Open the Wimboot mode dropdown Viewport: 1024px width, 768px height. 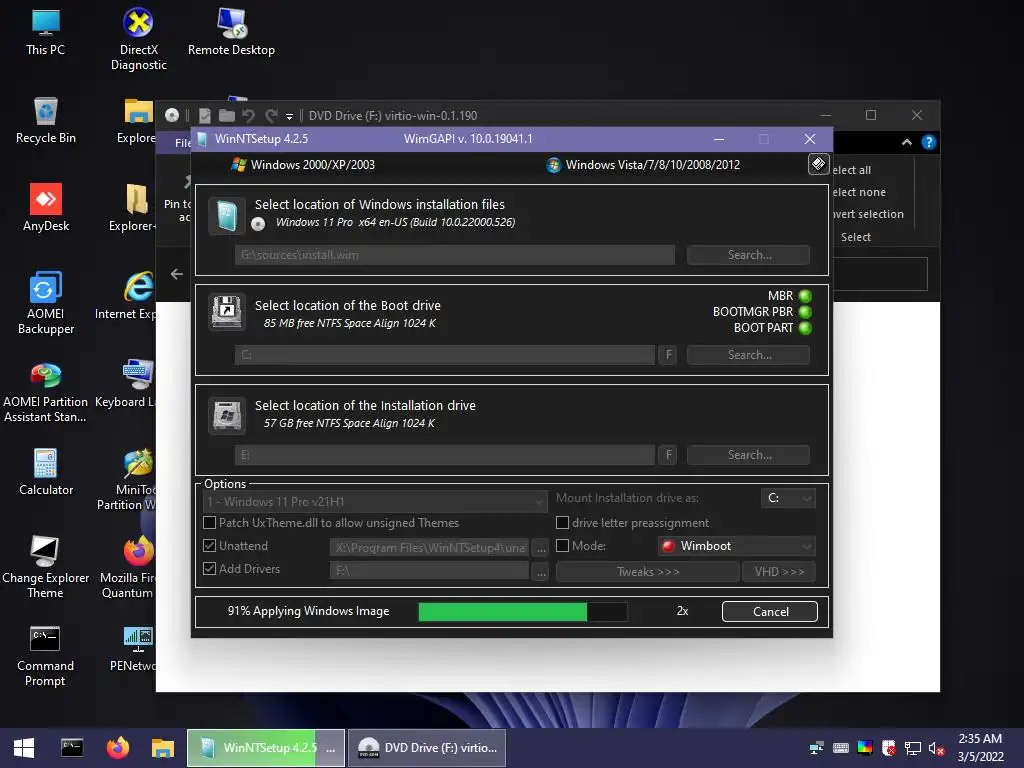click(x=737, y=546)
